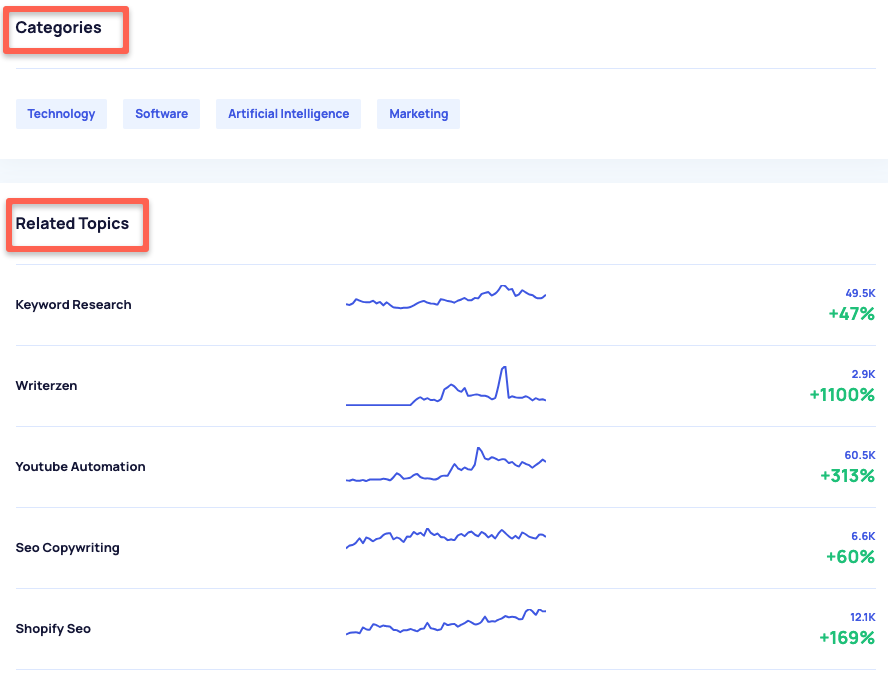888x698 pixels.
Task: Open the Shopify Seo topic
Action: tap(53, 628)
